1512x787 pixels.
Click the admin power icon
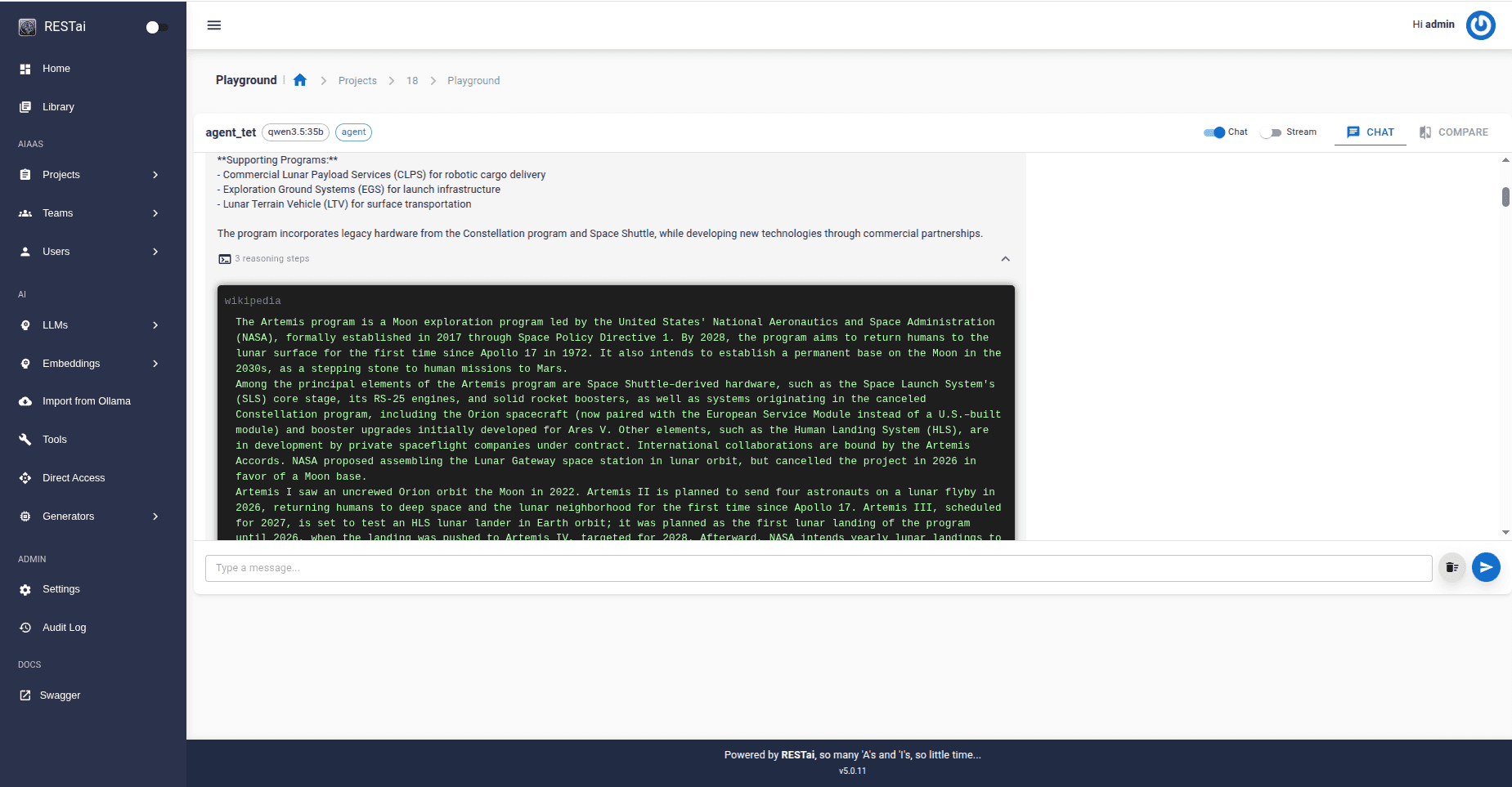(x=1480, y=25)
